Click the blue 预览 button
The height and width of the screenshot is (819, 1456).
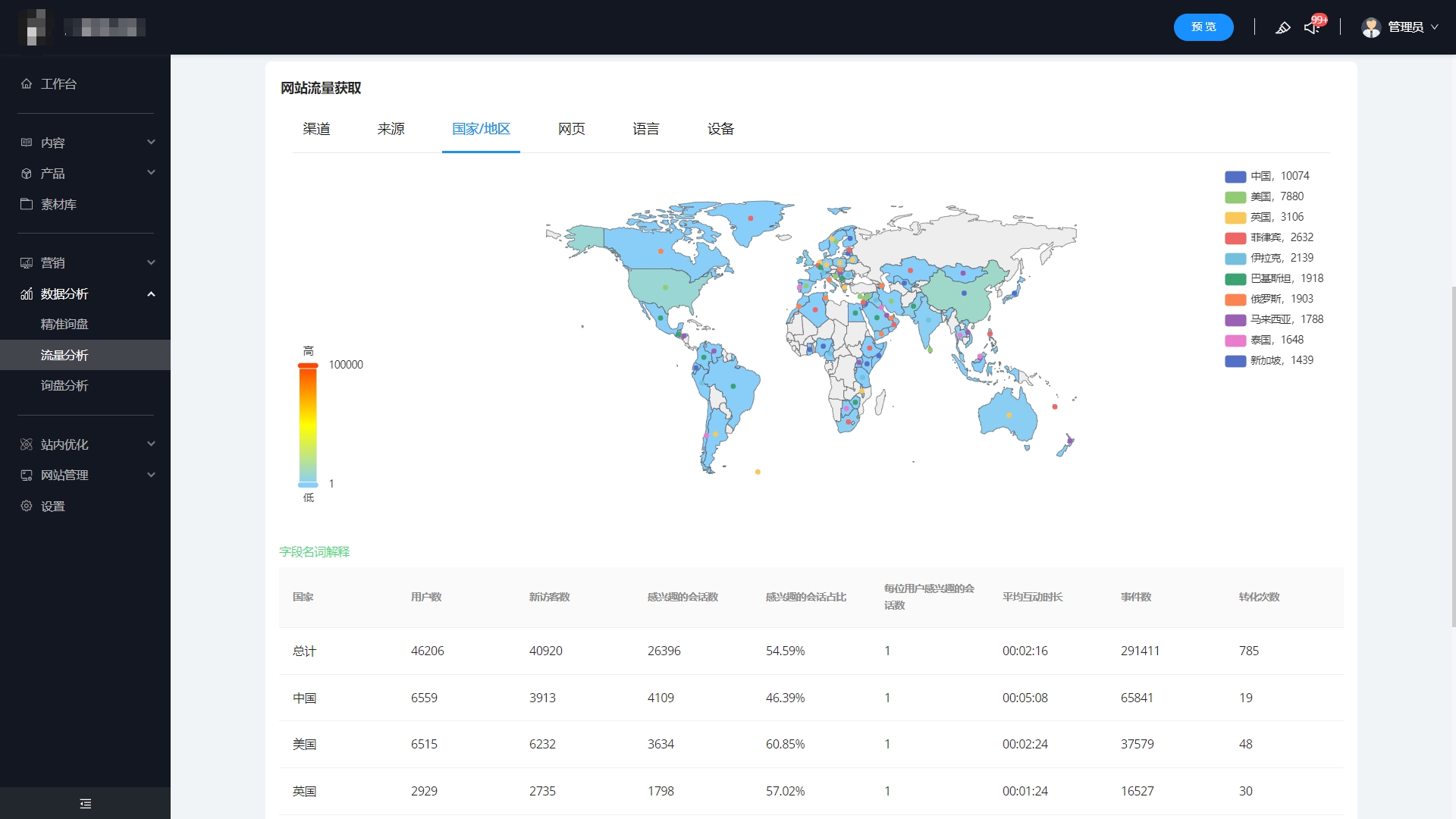(x=1203, y=27)
